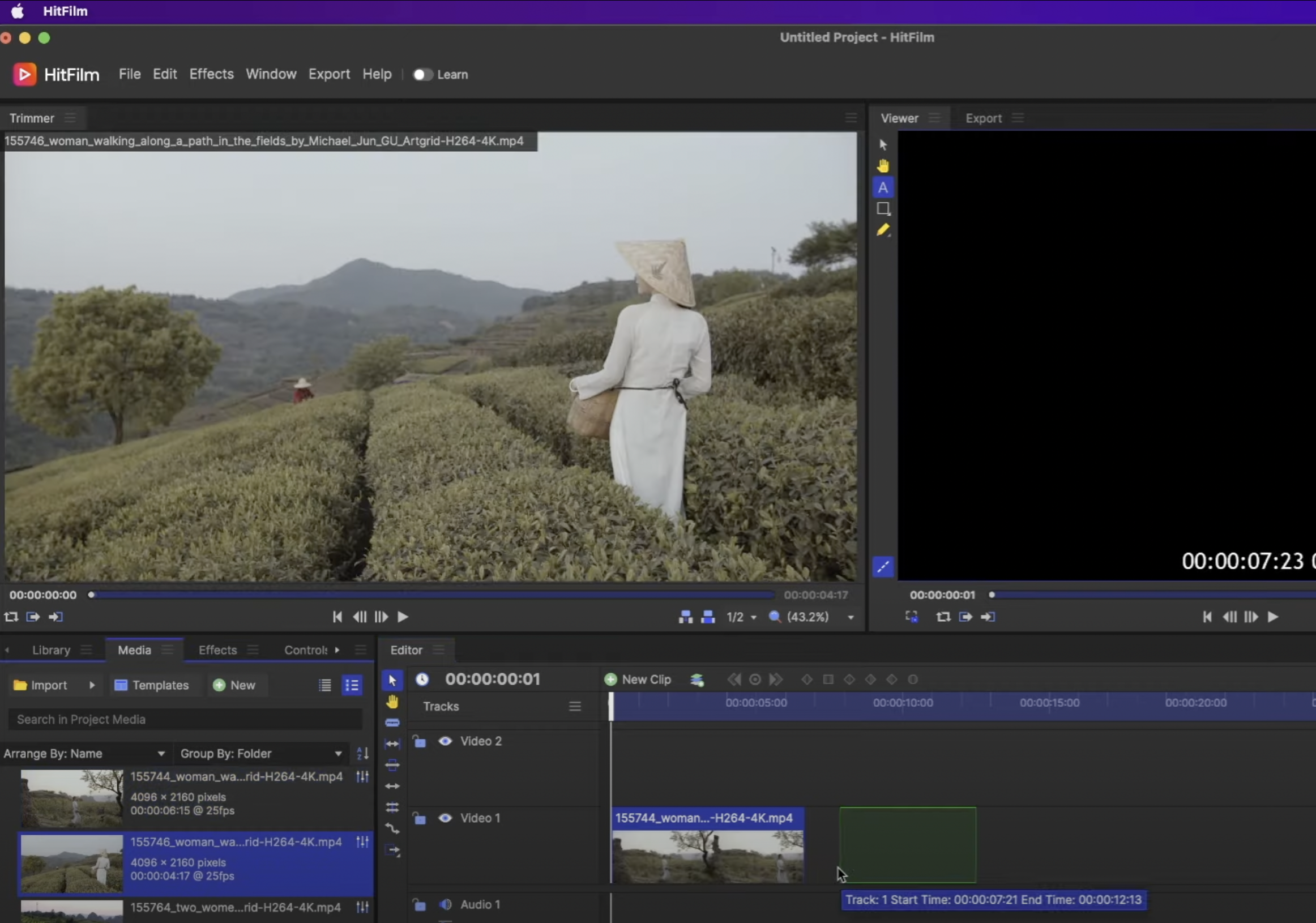This screenshot has height=923, width=1316.
Task: Open the Effects menu
Action: click(x=211, y=74)
